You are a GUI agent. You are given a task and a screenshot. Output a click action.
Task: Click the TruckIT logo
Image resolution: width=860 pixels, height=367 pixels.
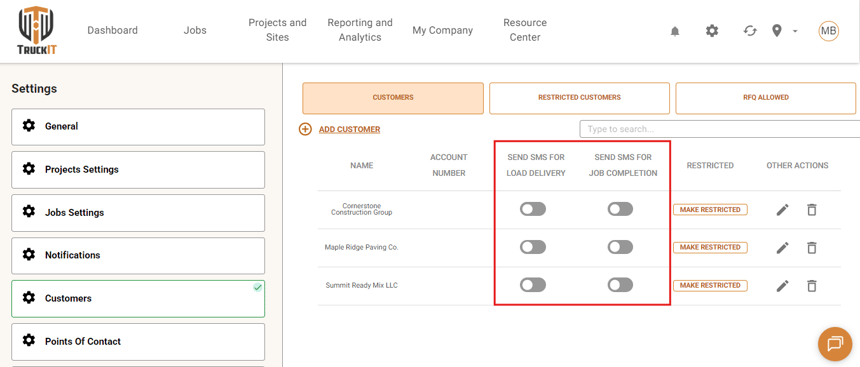coord(37,31)
